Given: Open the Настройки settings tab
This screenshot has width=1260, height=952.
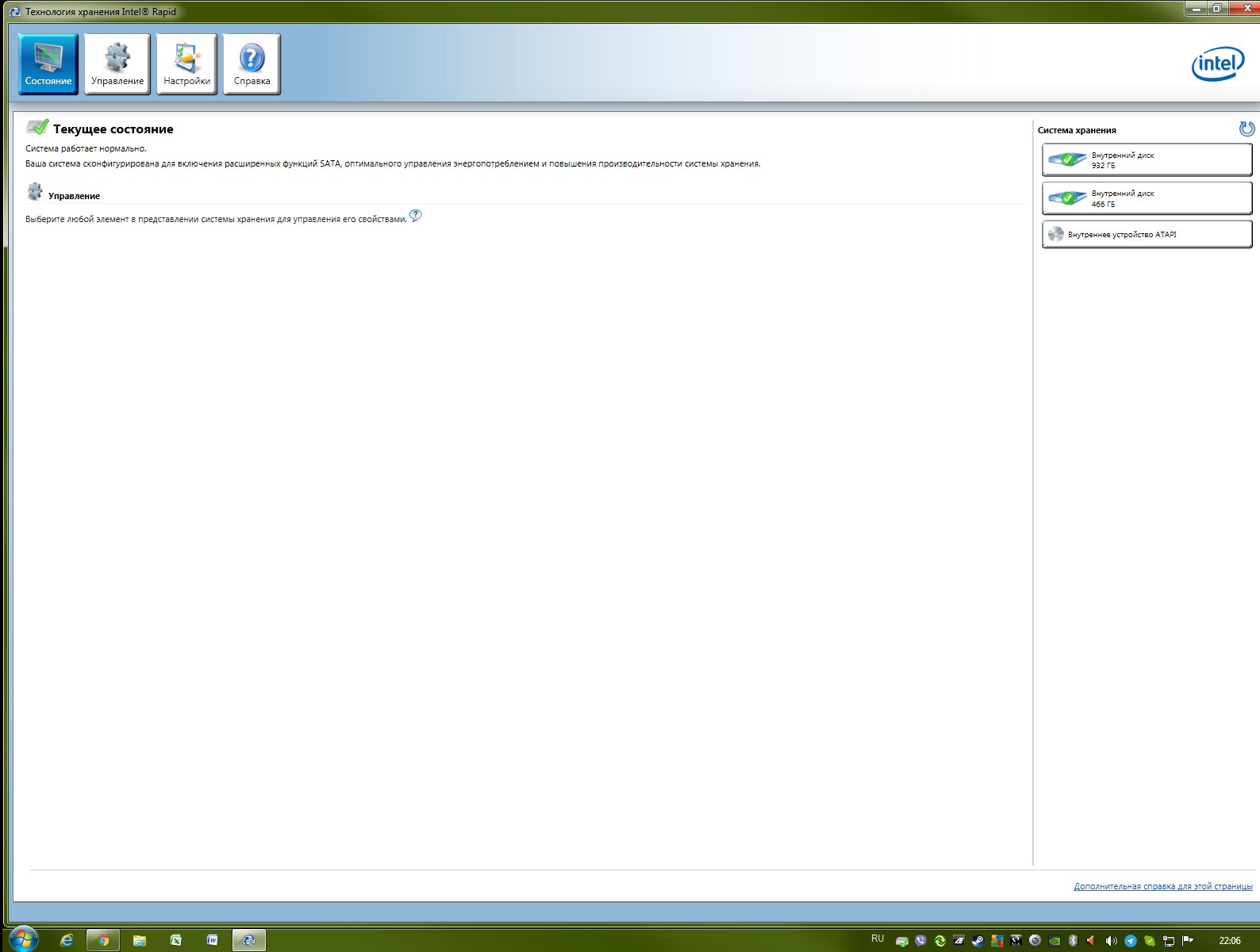Looking at the screenshot, I should click(186, 64).
